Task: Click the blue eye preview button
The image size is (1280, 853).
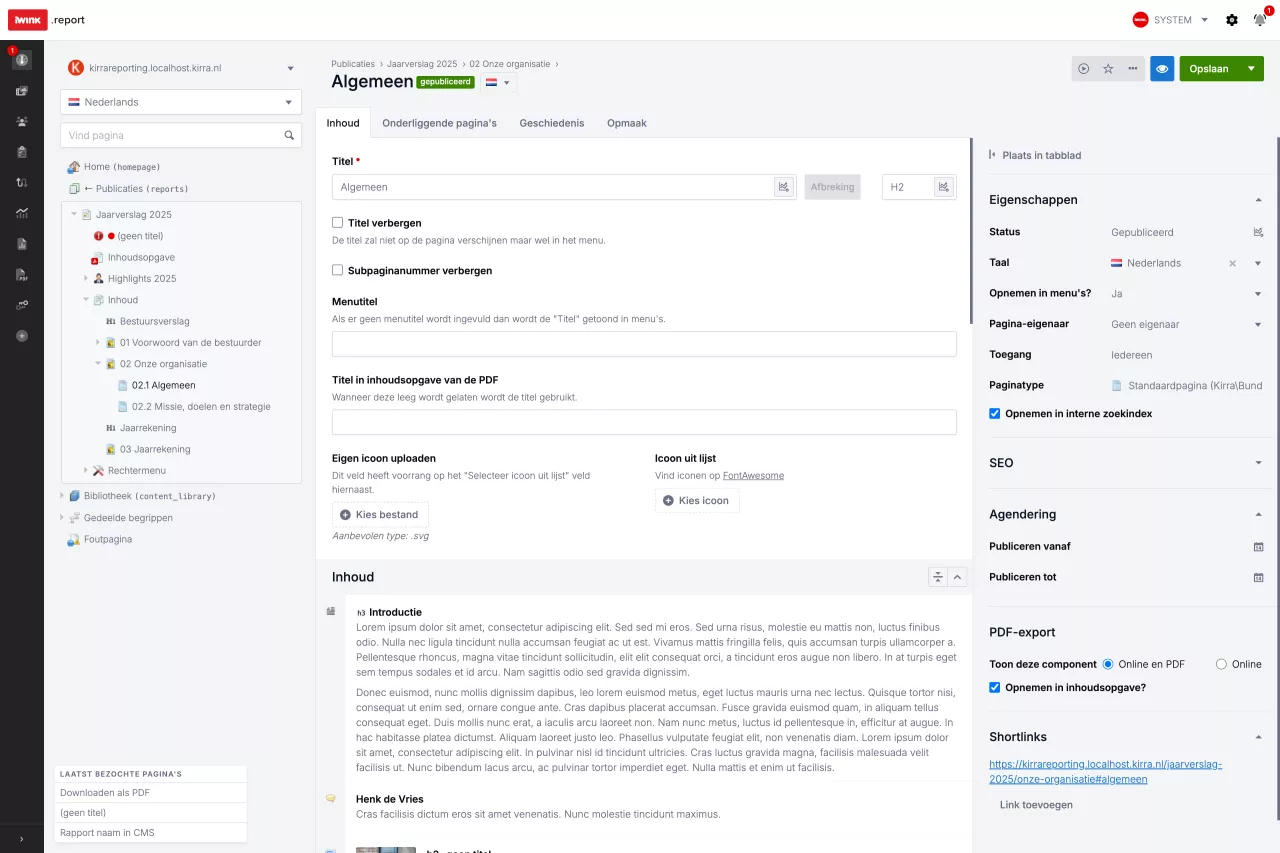Action: point(1162,69)
